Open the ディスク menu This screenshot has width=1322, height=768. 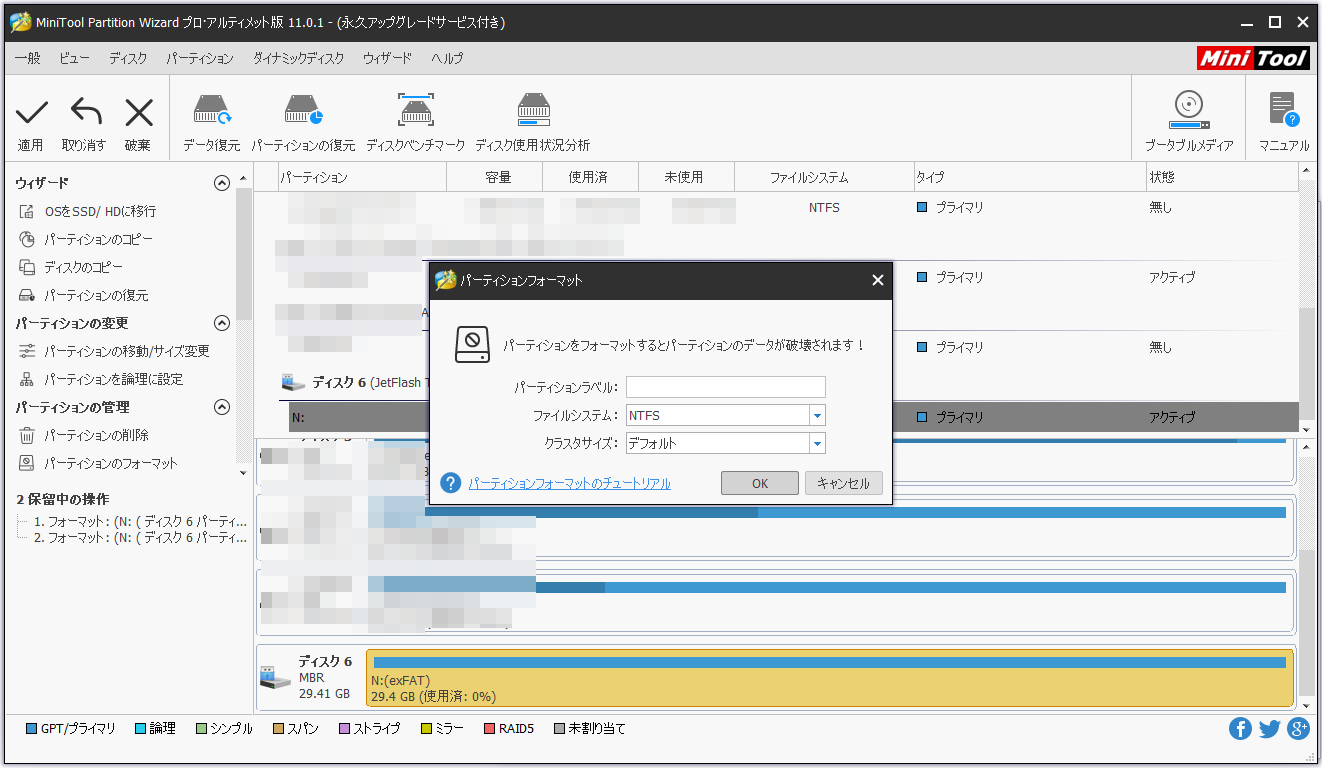128,59
